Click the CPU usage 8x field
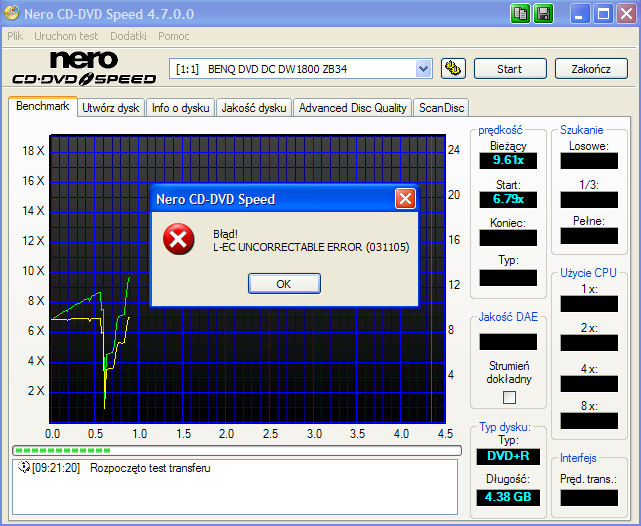This screenshot has width=641, height=526. (589, 421)
